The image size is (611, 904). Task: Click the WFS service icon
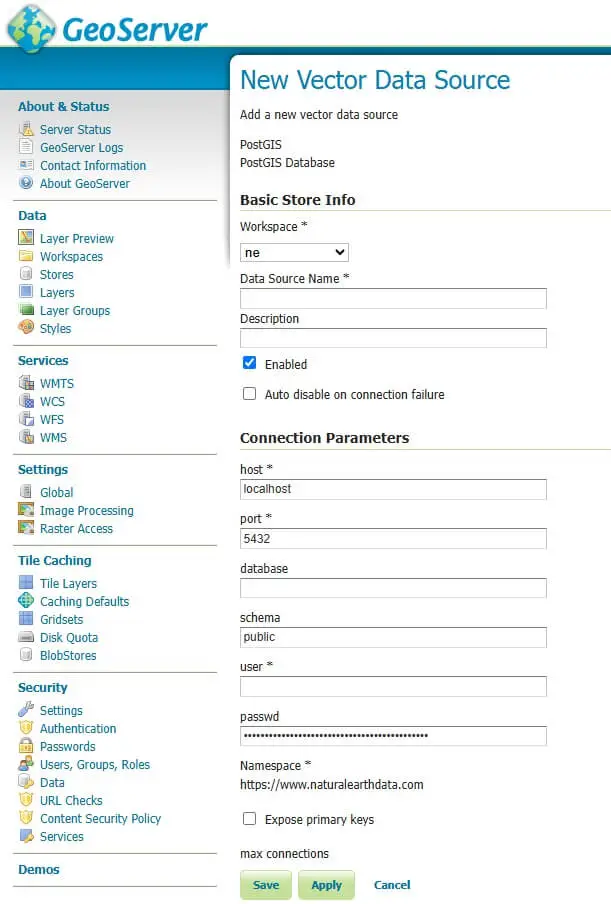click(26, 419)
